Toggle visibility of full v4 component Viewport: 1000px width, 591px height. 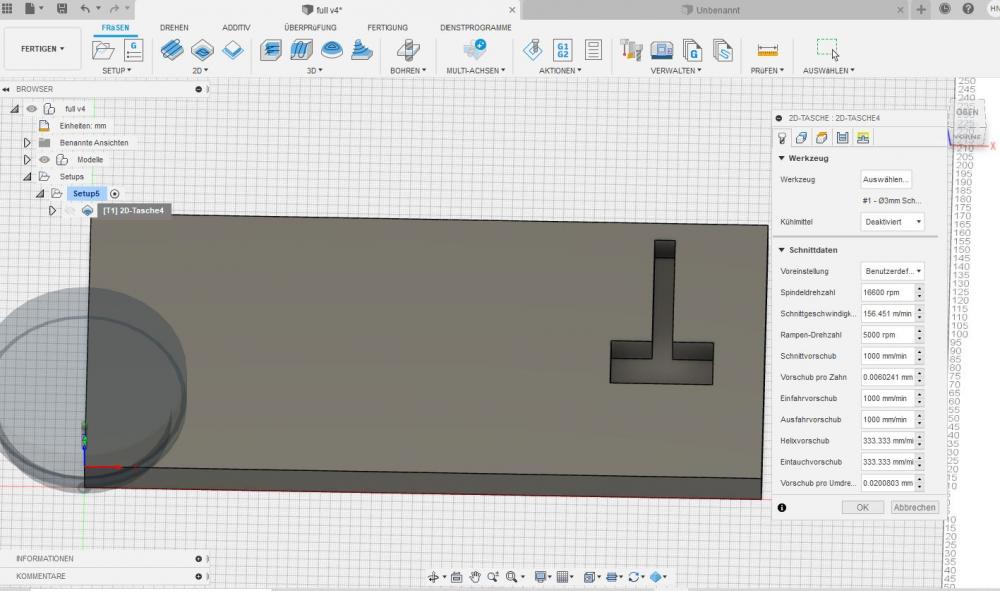[x=31, y=109]
